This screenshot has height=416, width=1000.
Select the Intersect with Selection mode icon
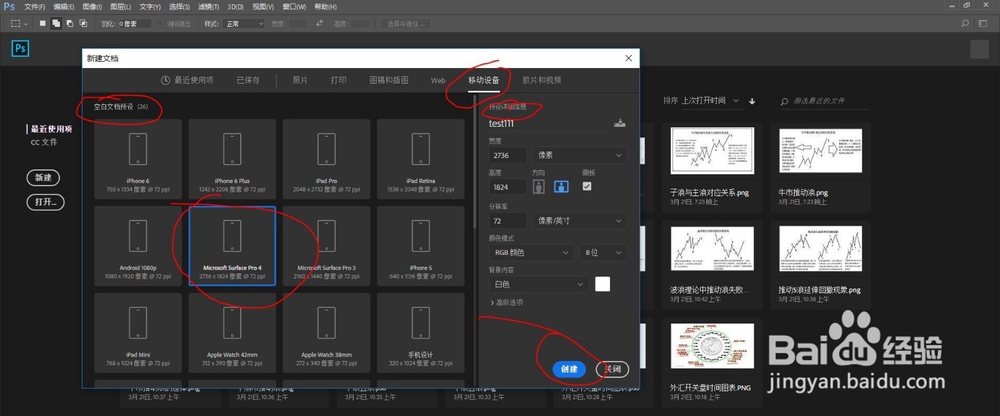coord(83,24)
